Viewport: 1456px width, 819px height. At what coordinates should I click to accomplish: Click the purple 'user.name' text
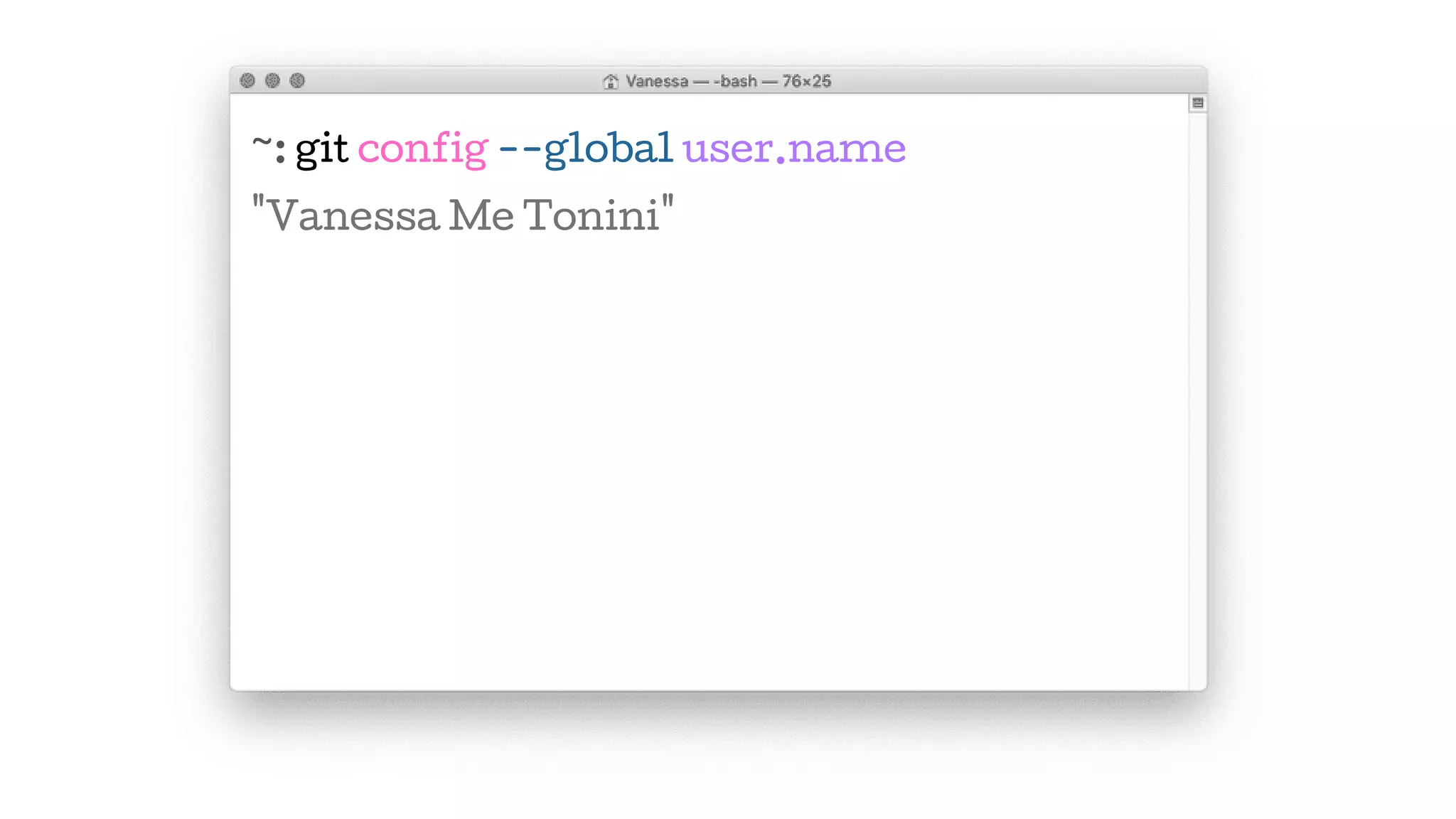click(794, 149)
